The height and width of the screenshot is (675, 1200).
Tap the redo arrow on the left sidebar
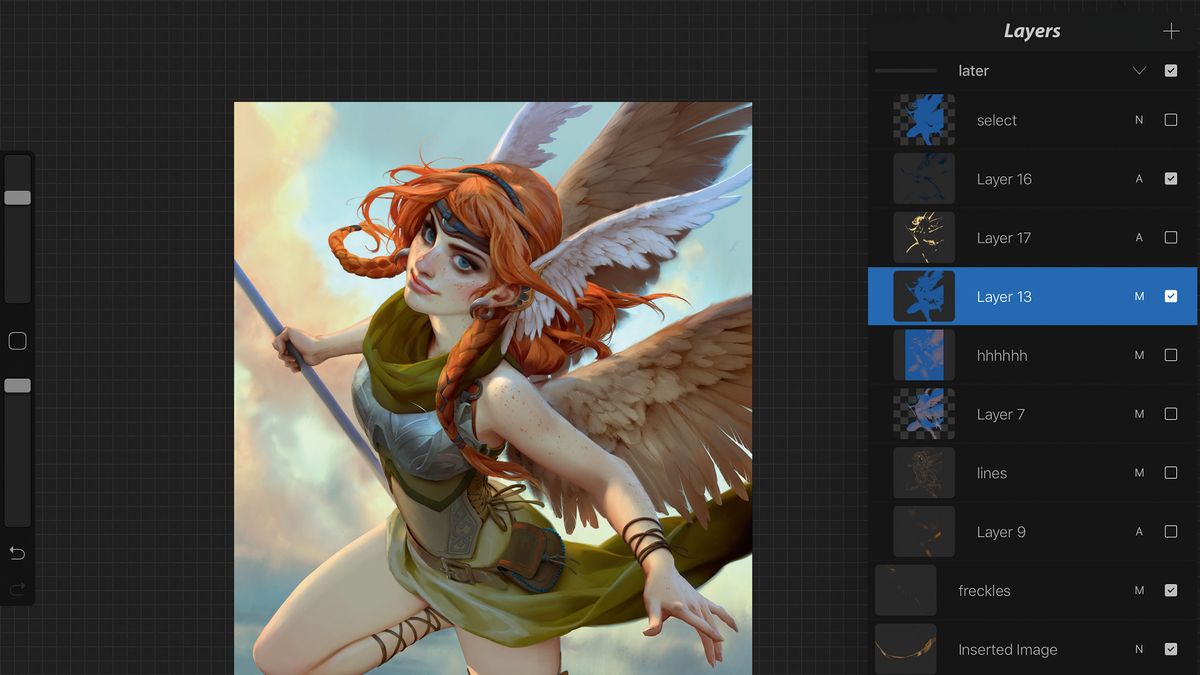click(17, 588)
